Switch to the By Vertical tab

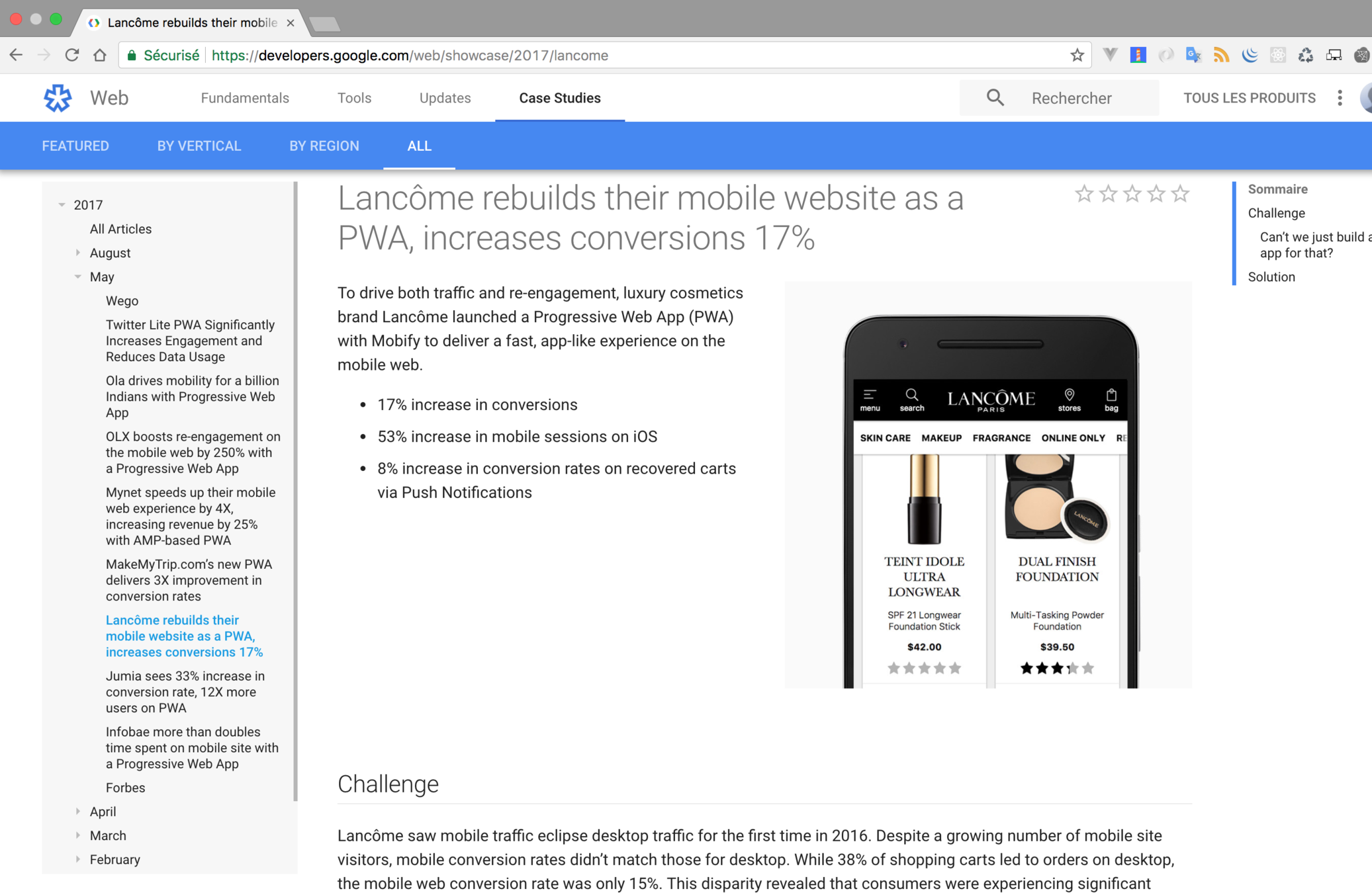click(199, 146)
